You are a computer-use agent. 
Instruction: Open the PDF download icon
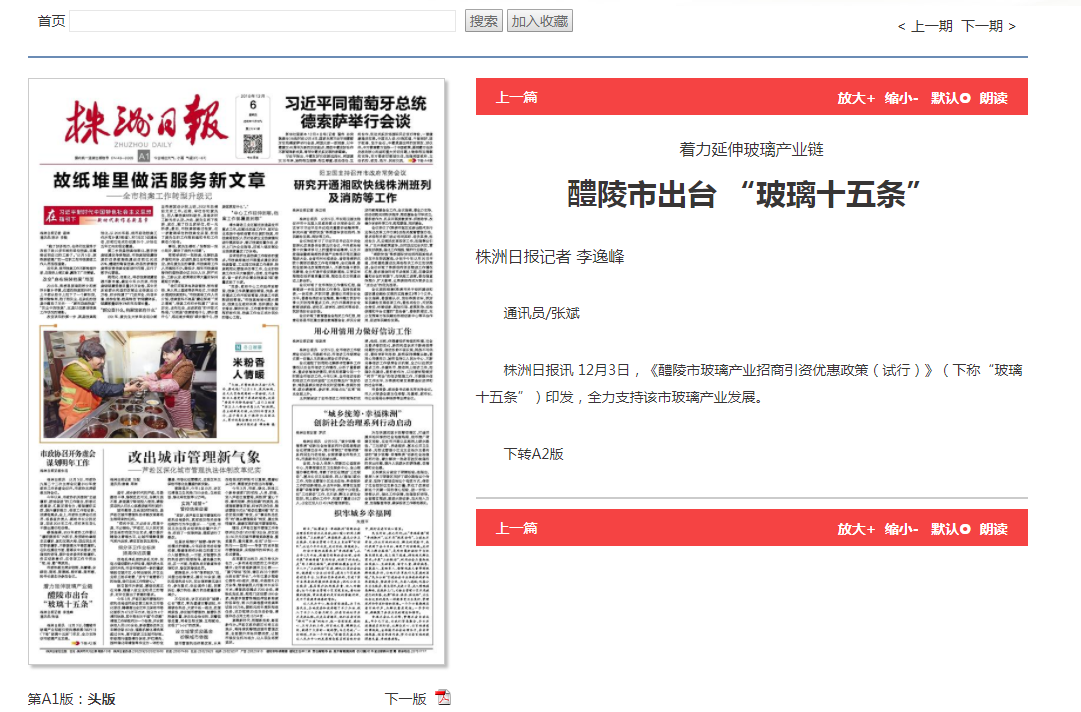(x=443, y=698)
